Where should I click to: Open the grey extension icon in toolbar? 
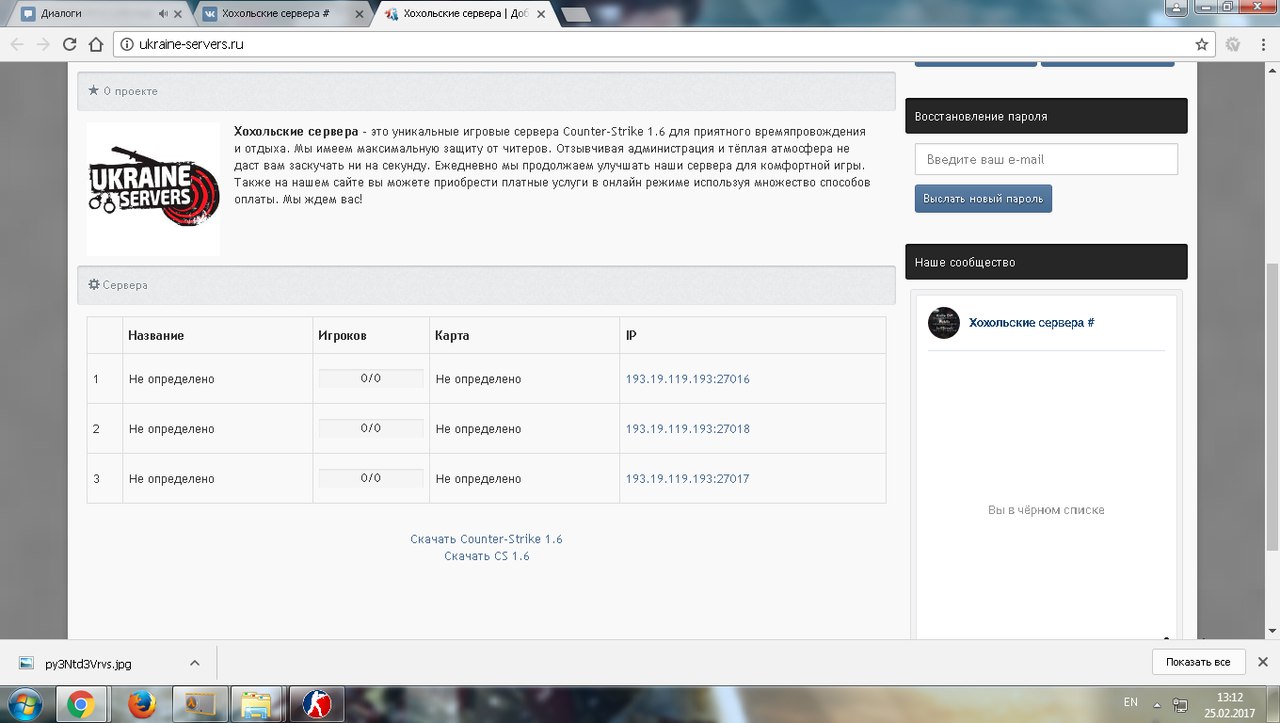tap(1233, 44)
